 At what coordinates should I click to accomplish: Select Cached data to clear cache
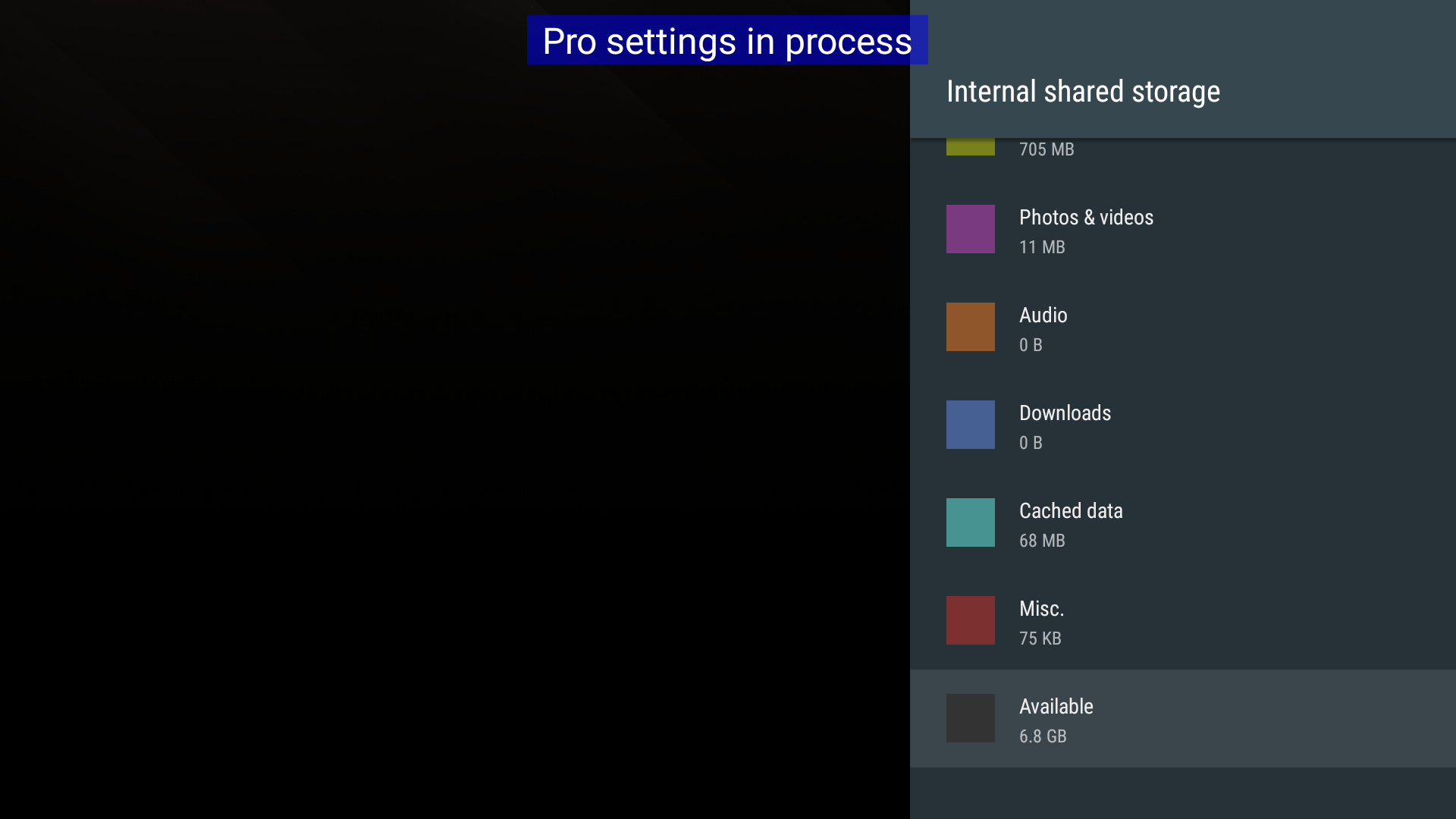click(1070, 511)
